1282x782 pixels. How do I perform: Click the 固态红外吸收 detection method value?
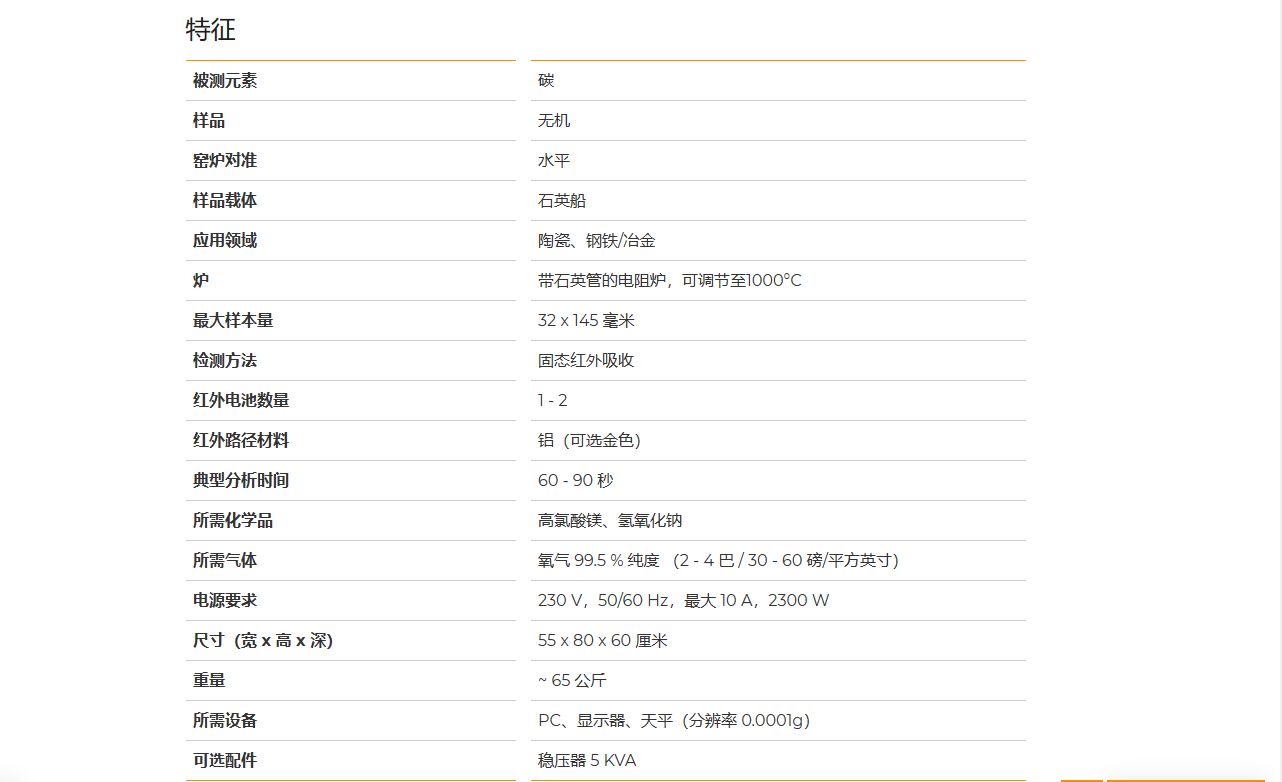586,361
